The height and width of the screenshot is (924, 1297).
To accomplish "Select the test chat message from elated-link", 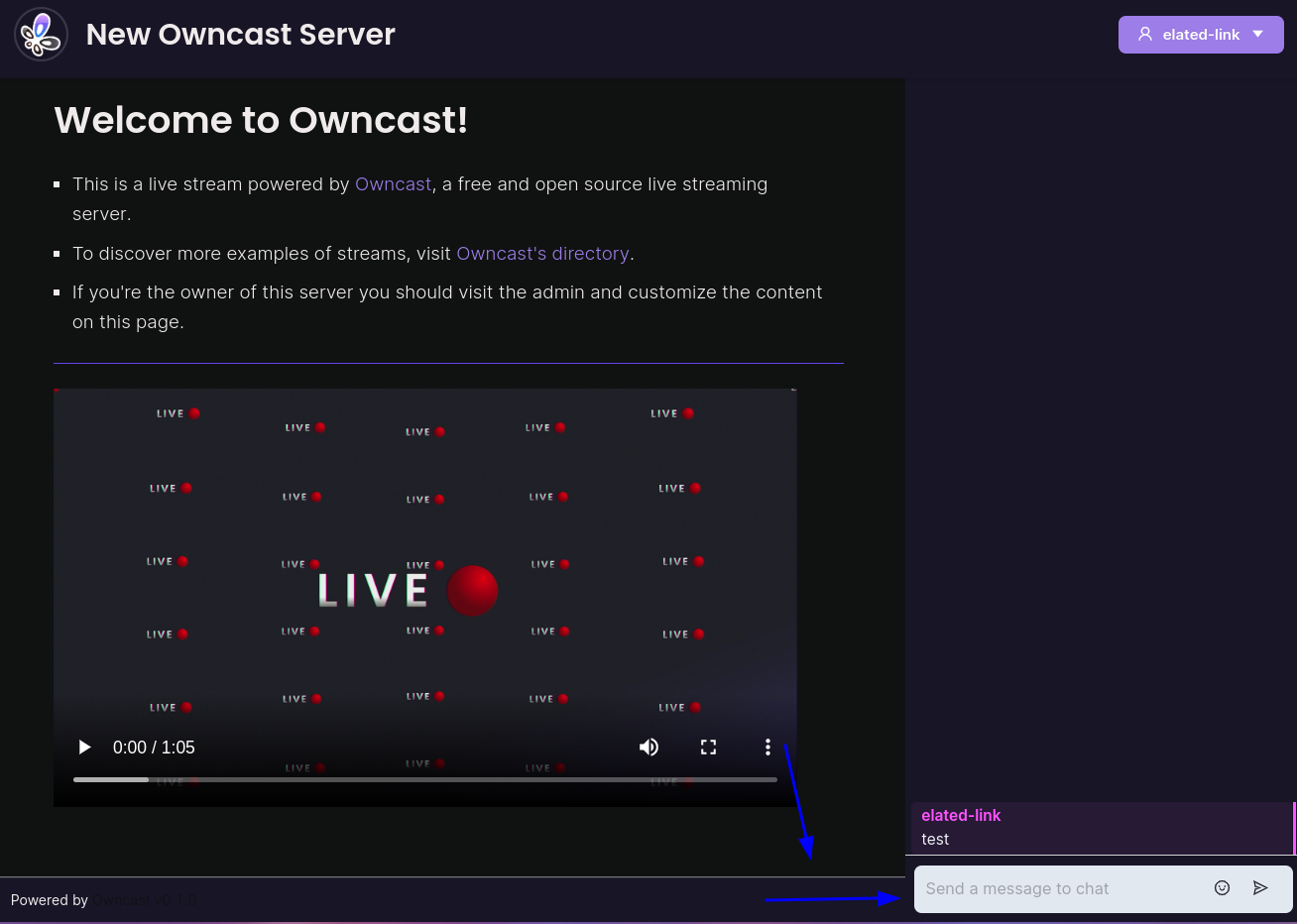I will point(935,839).
